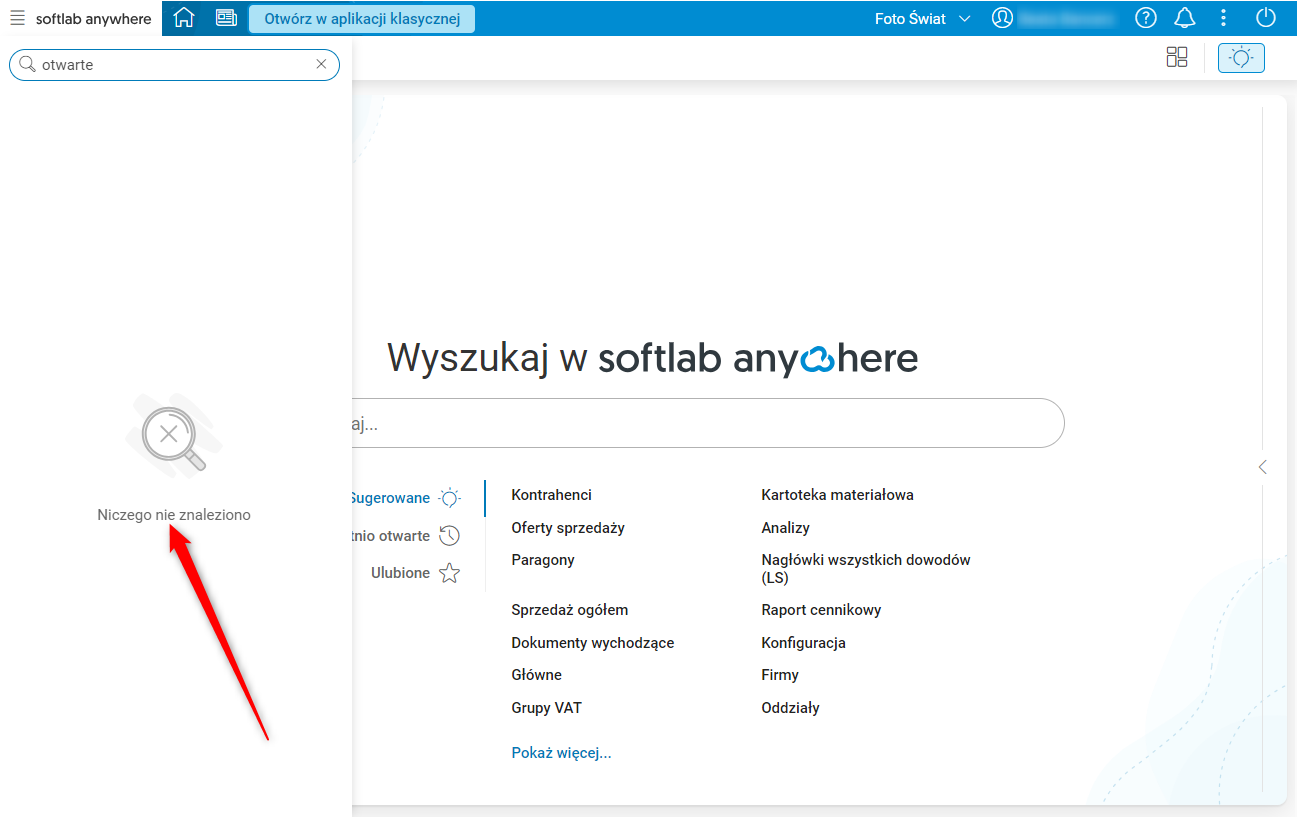1297x817 pixels.
Task: Open the Analizy link
Action: click(785, 528)
